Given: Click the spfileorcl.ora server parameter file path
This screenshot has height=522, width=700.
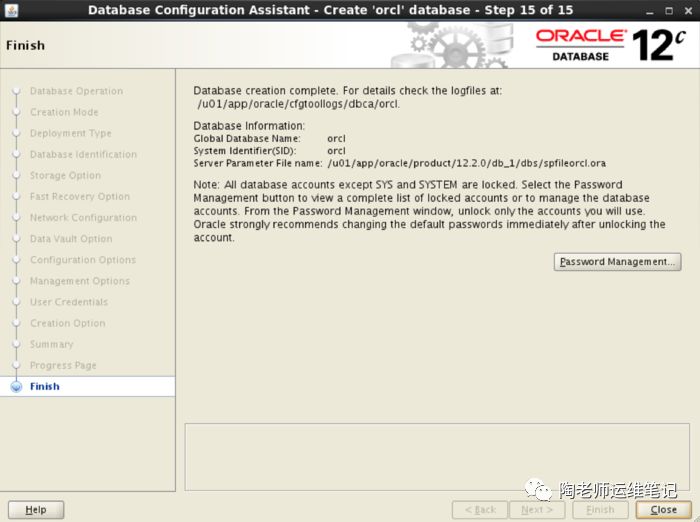Looking at the screenshot, I should (x=467, y=163).
